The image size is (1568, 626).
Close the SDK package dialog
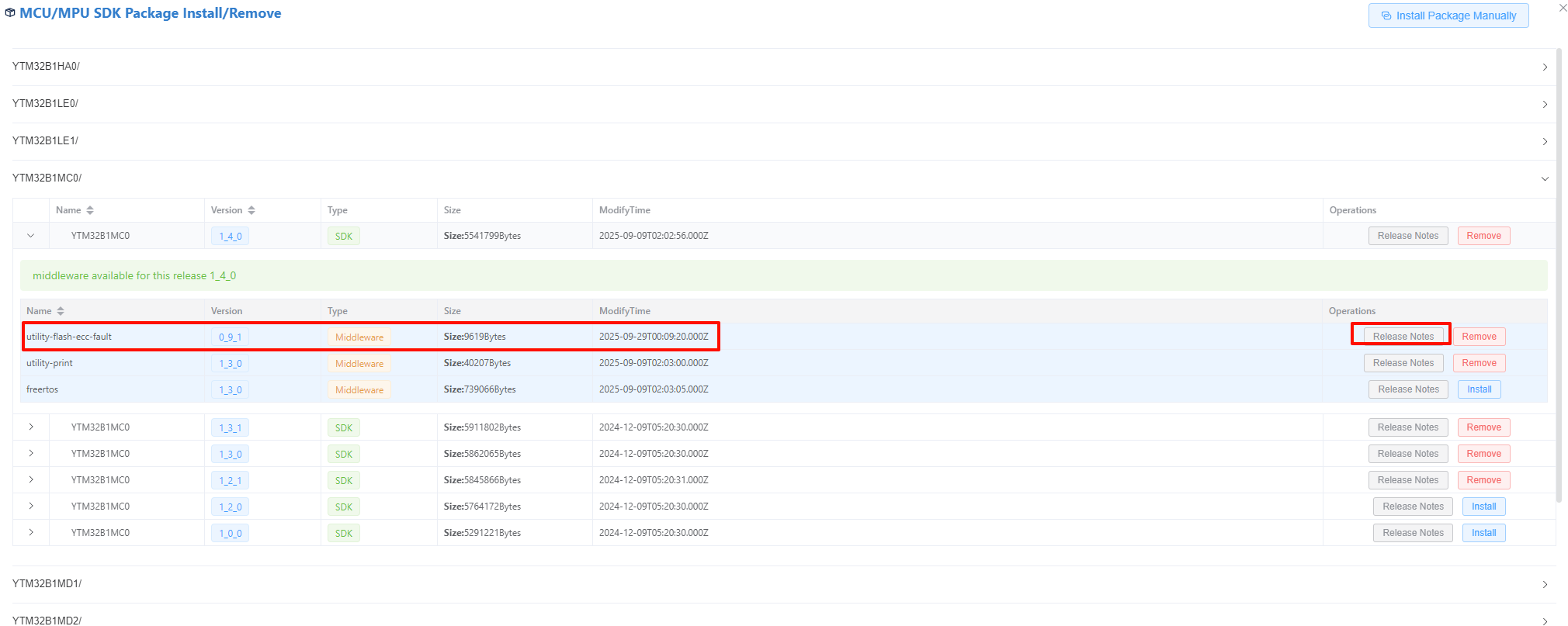coord(1563,8)
